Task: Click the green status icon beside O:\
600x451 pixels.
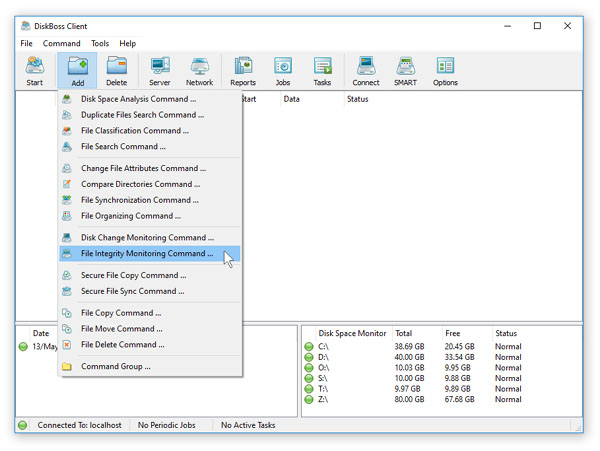Action: [x=309, y=368]
